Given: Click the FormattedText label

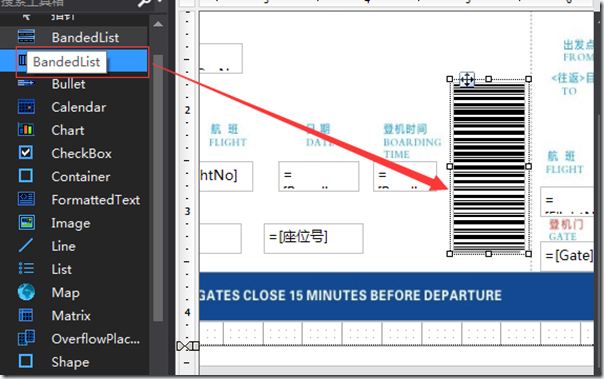Looking at the screenshot, I should tap(96, 200).
